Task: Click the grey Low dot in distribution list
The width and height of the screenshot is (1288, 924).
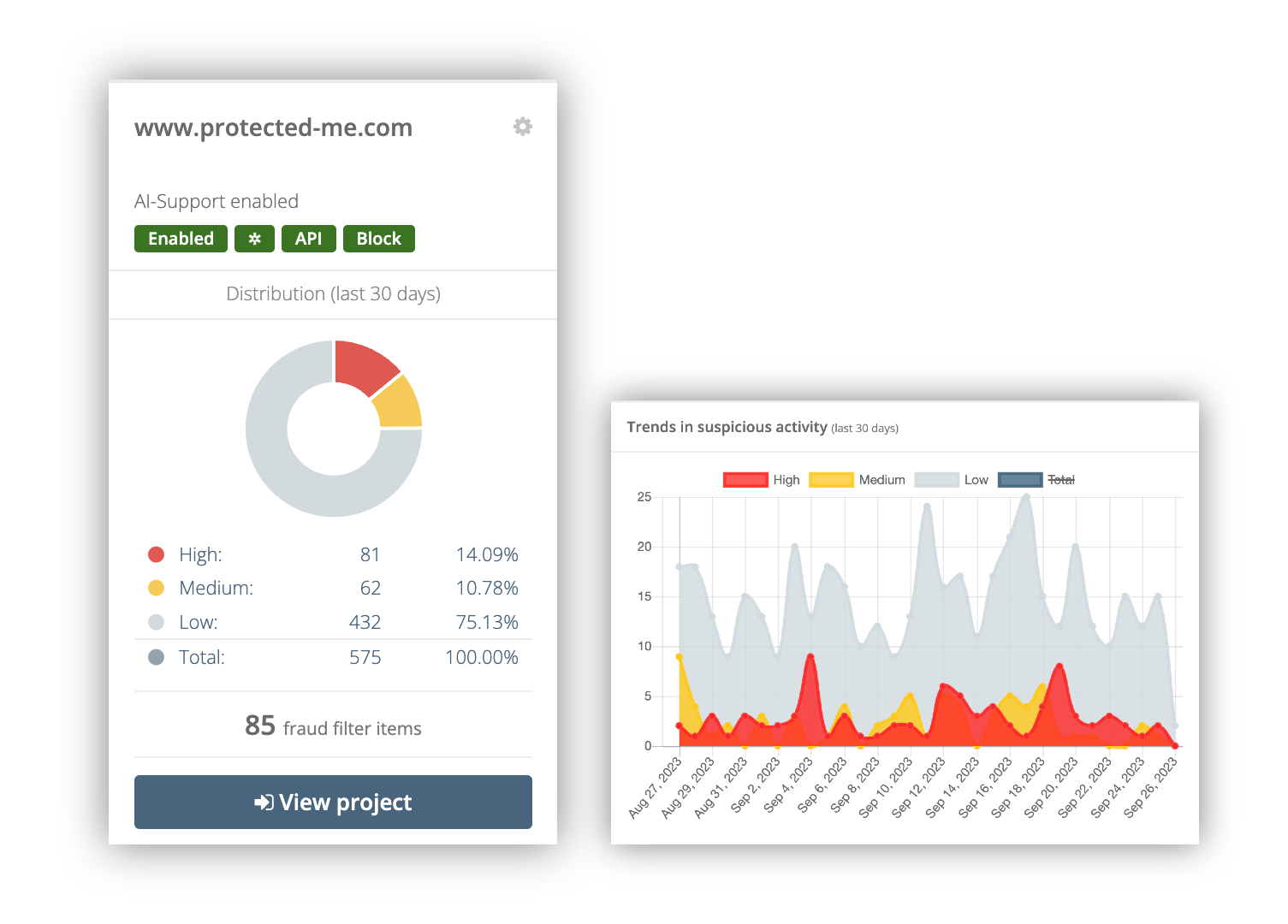Action: [156, 622]
